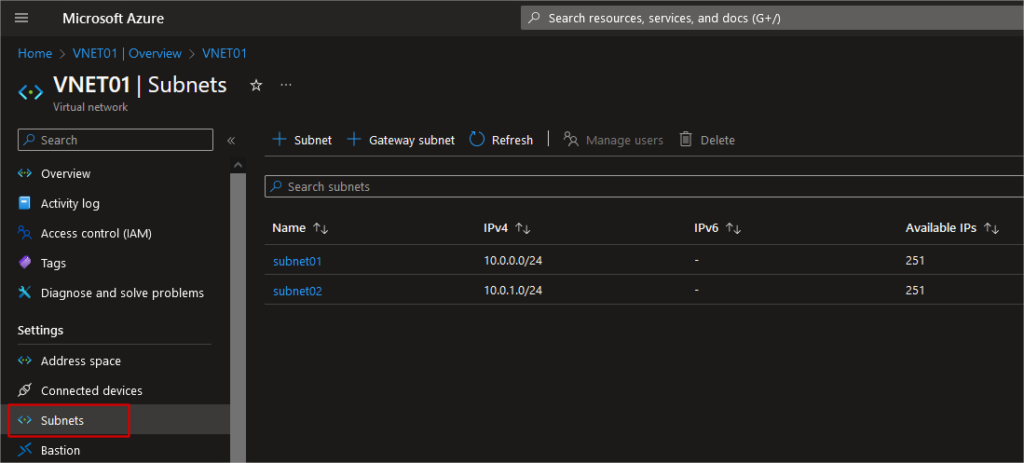Click 10.0.0.0/24 address cell
1024x463 pixels.
click(513, 261)
